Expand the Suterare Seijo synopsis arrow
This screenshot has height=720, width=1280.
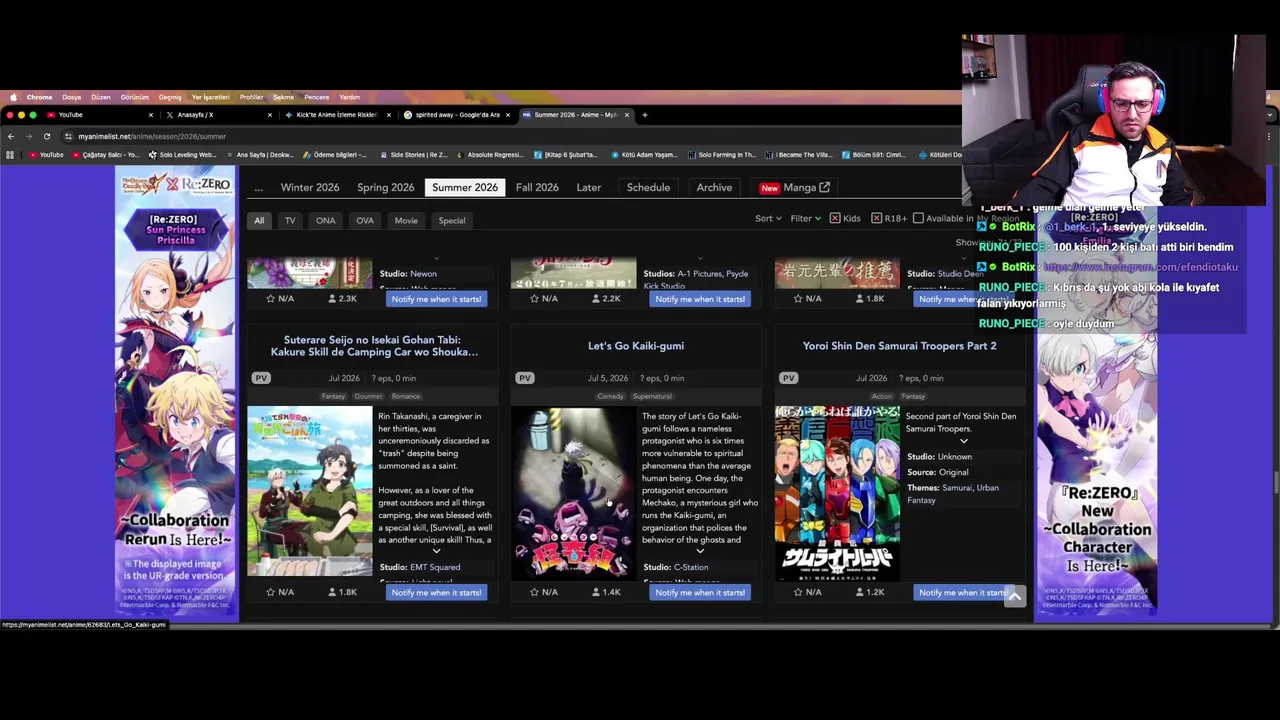point(436,551)
